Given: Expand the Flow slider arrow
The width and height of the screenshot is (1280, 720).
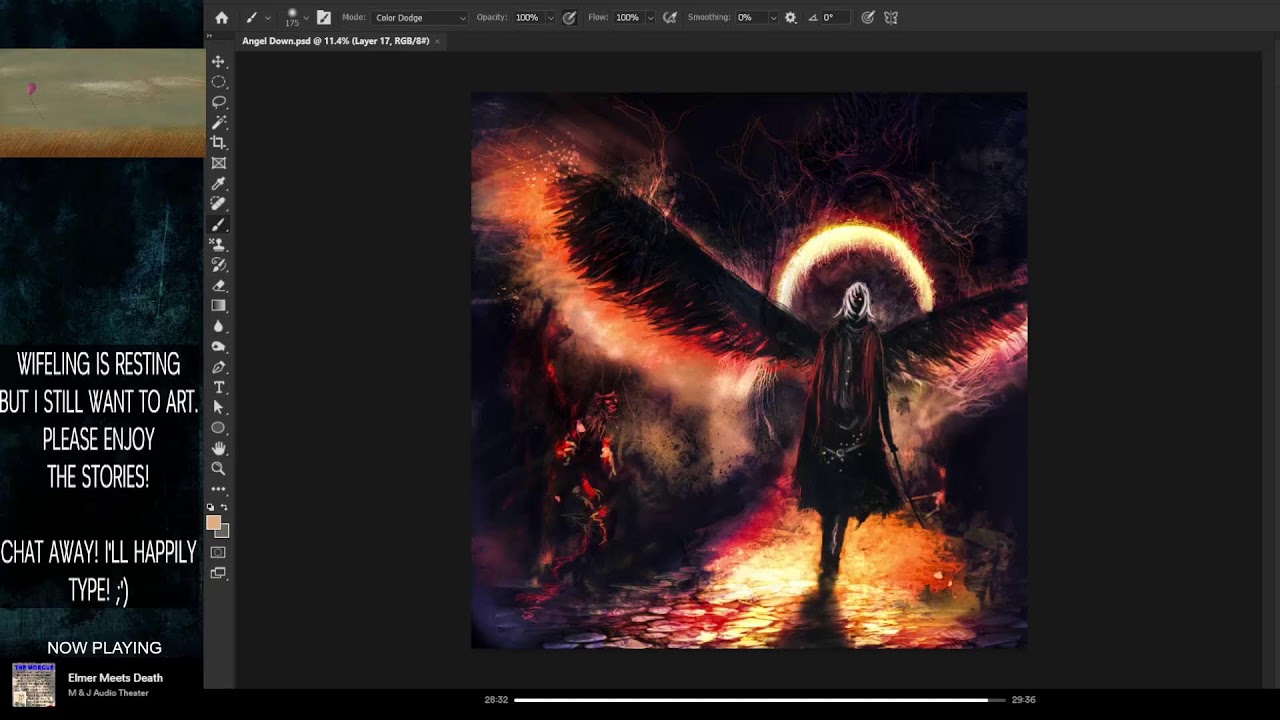Looking at the screenshot, I should click(650, 18).
